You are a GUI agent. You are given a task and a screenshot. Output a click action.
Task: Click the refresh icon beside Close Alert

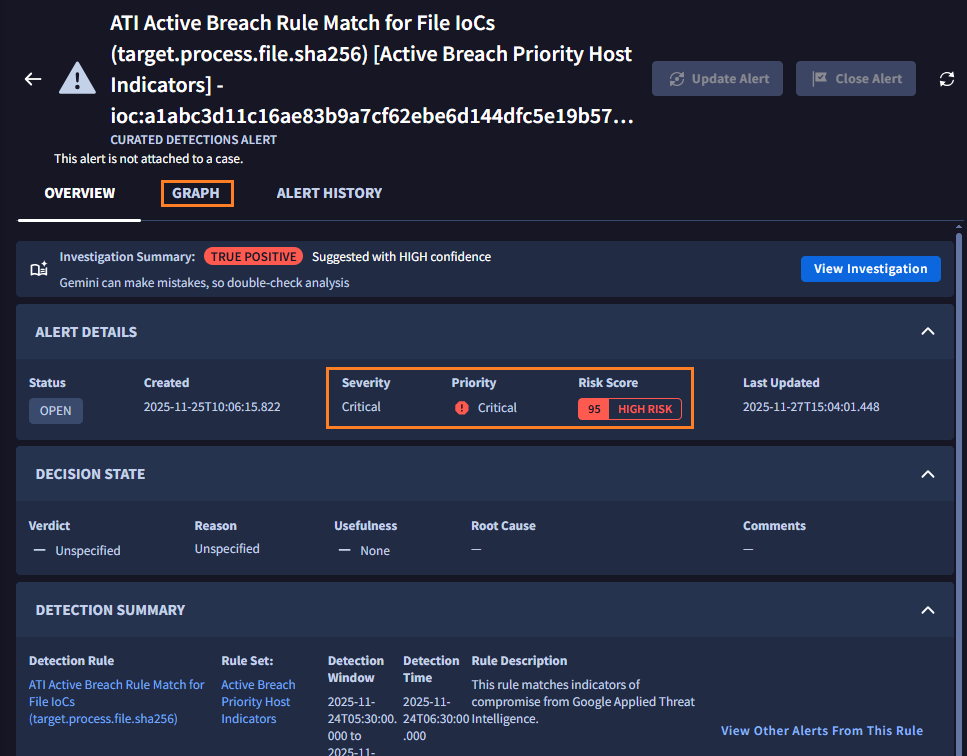pos(946,79)
